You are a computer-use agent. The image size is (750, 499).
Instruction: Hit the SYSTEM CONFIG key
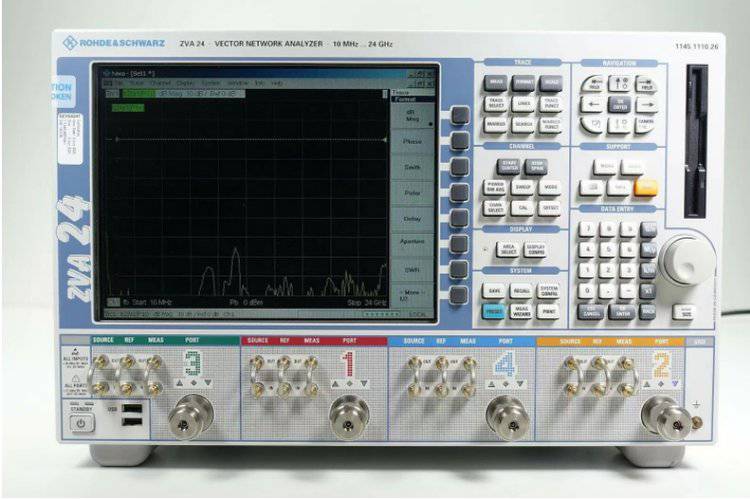[x=549, y=290]
